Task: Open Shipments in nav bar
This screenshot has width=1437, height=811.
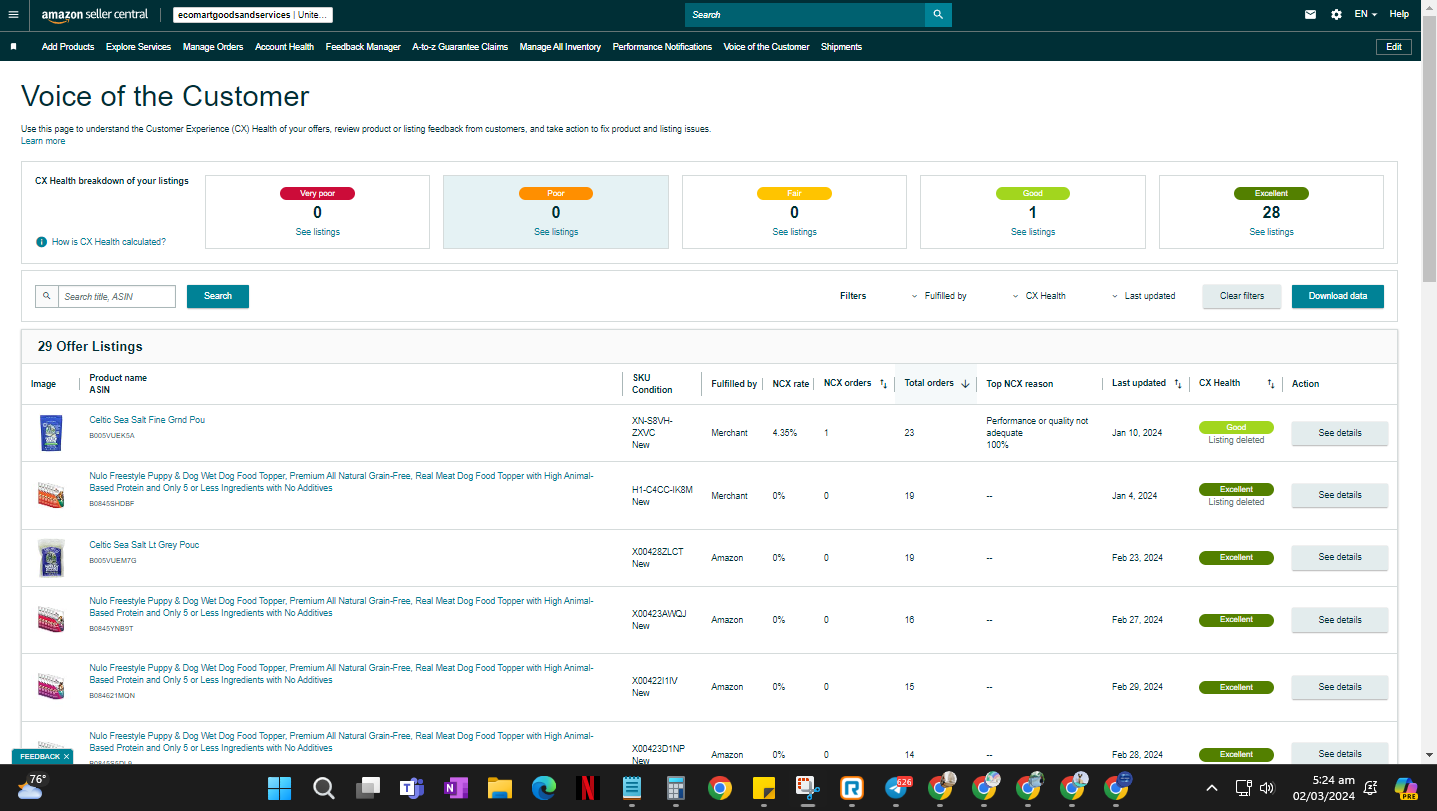Action: tap(841, 47)
